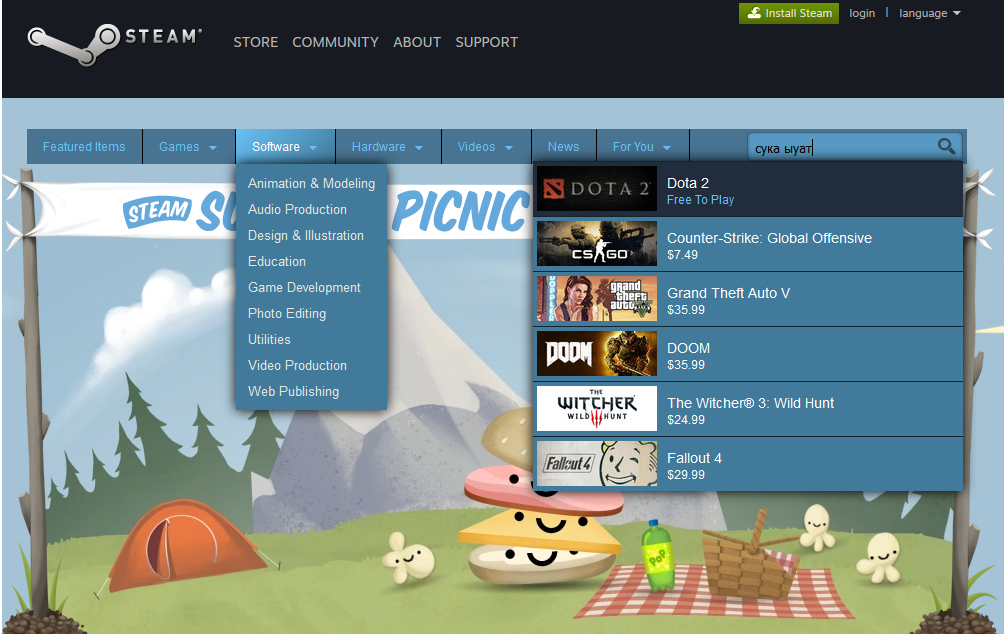Choose Photo Editing from Software menu
Image resolution: width=1005 pixels, height=634 pixels.
pos(287,313)
